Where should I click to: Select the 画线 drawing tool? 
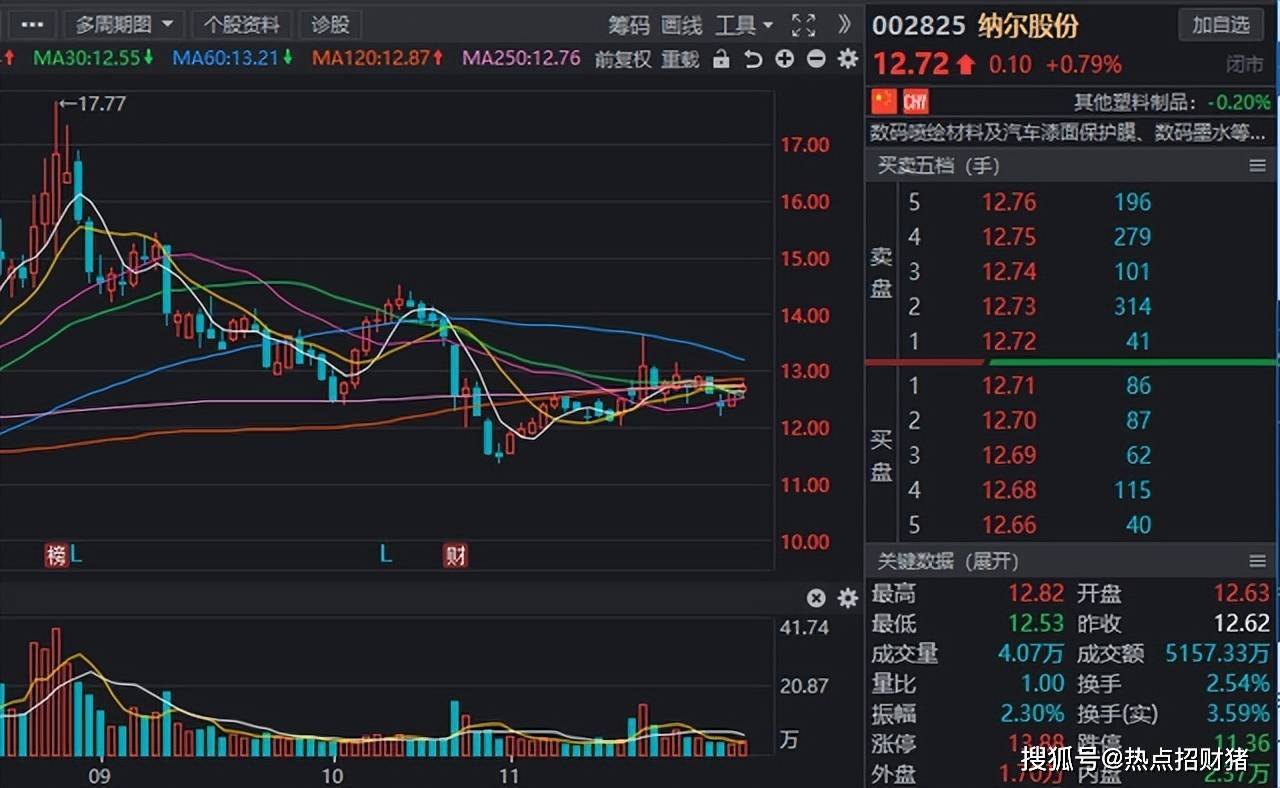(x=682, y=25)
